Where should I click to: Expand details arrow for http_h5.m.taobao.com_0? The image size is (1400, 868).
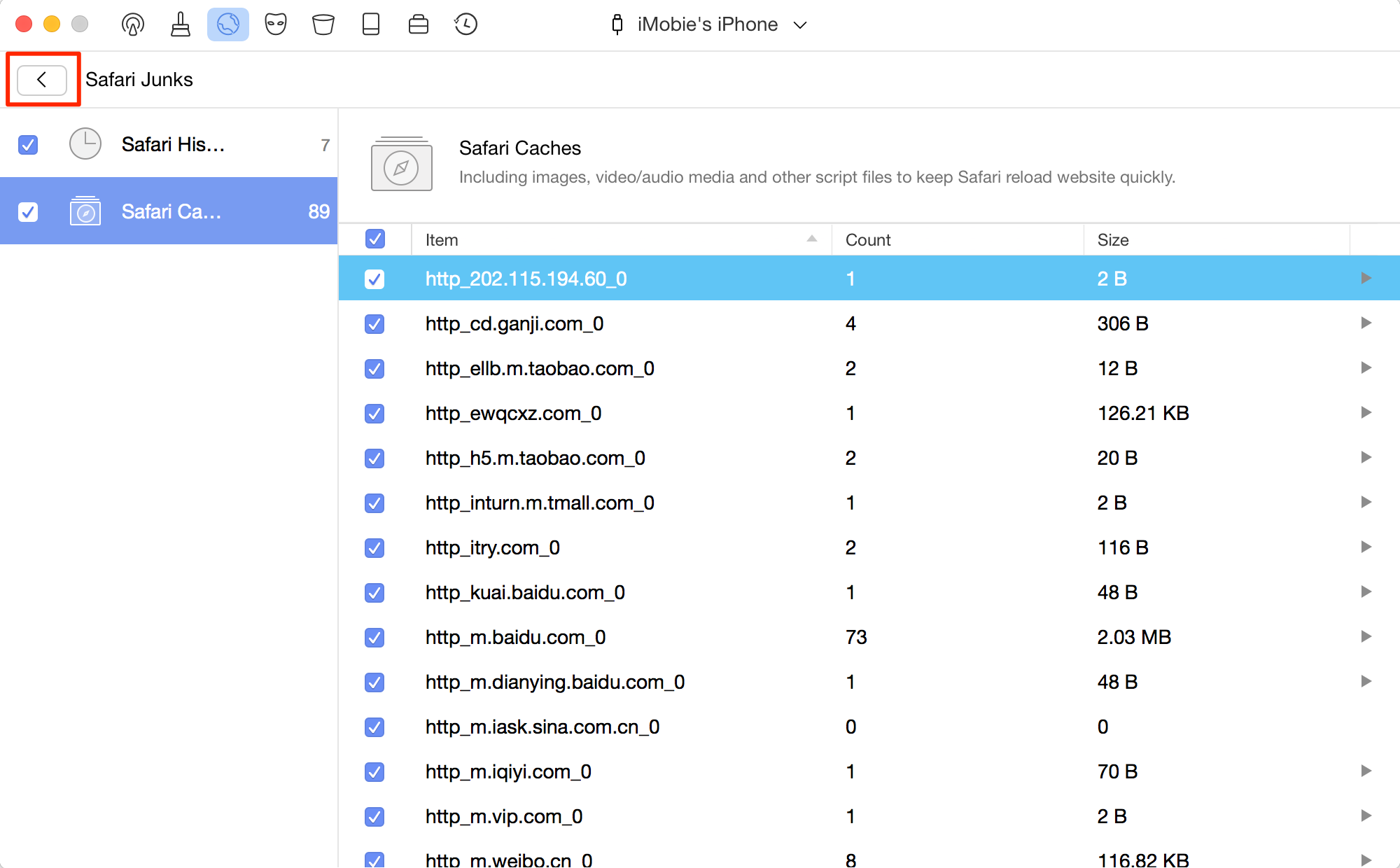[x=1366, y=457]
